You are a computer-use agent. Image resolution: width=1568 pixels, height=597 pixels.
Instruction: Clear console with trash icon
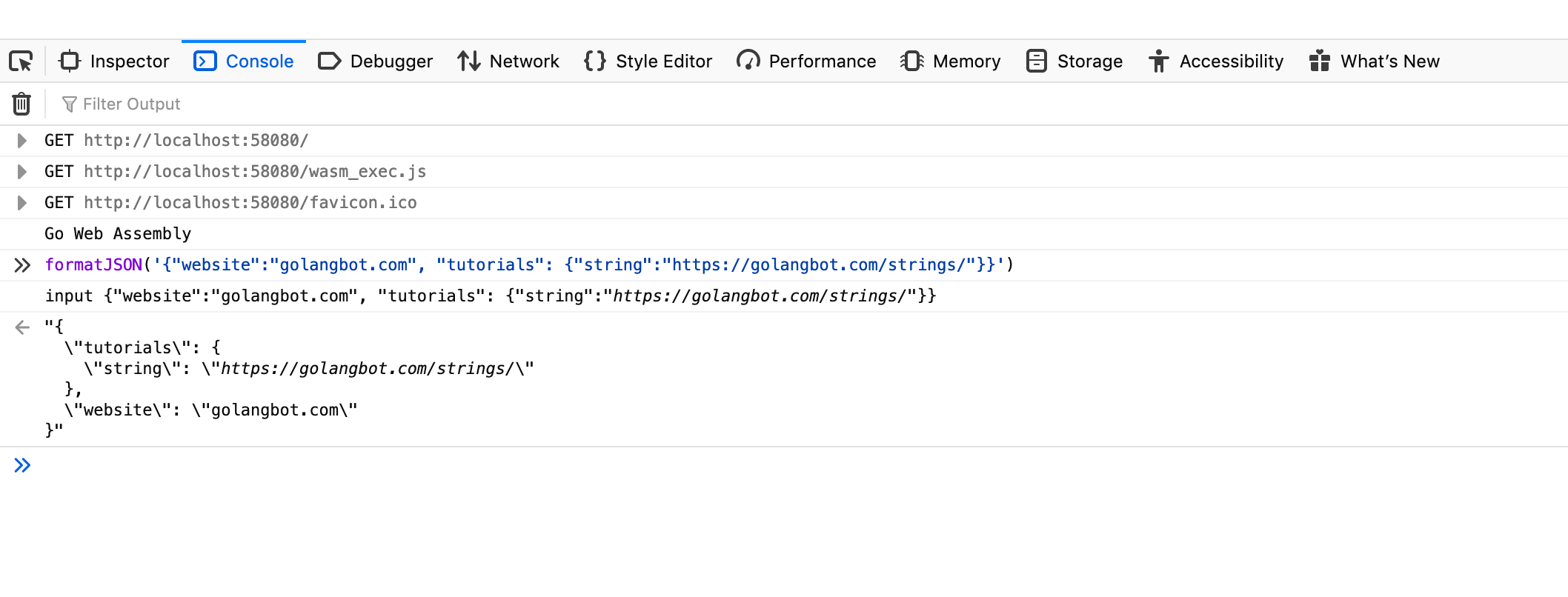pyautogui.click(x=21, y=104)
